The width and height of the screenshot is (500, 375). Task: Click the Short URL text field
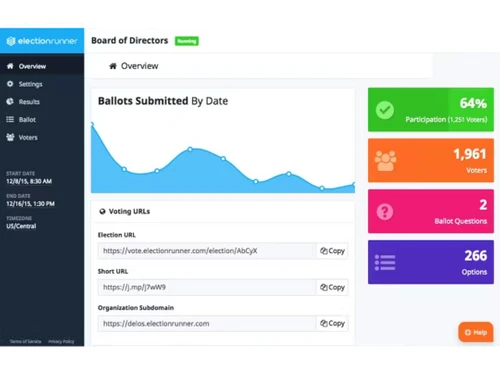tap(207, 287)
